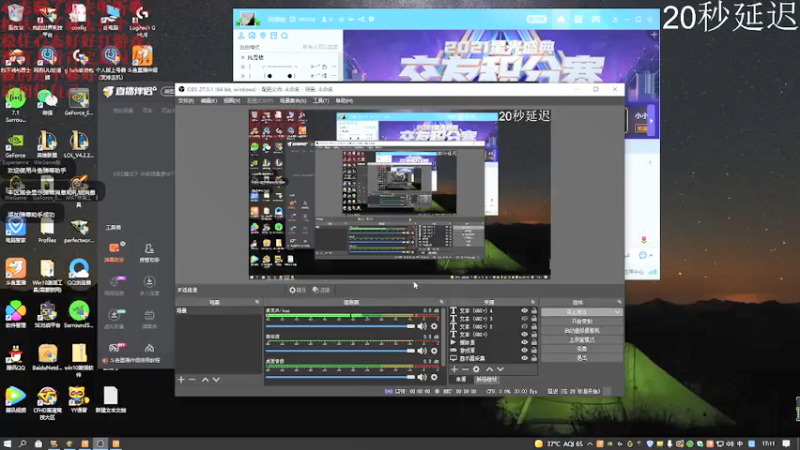Open the notification center on taskbar
The width and height of the screenshot is (800, 450).
pos(786,444)
